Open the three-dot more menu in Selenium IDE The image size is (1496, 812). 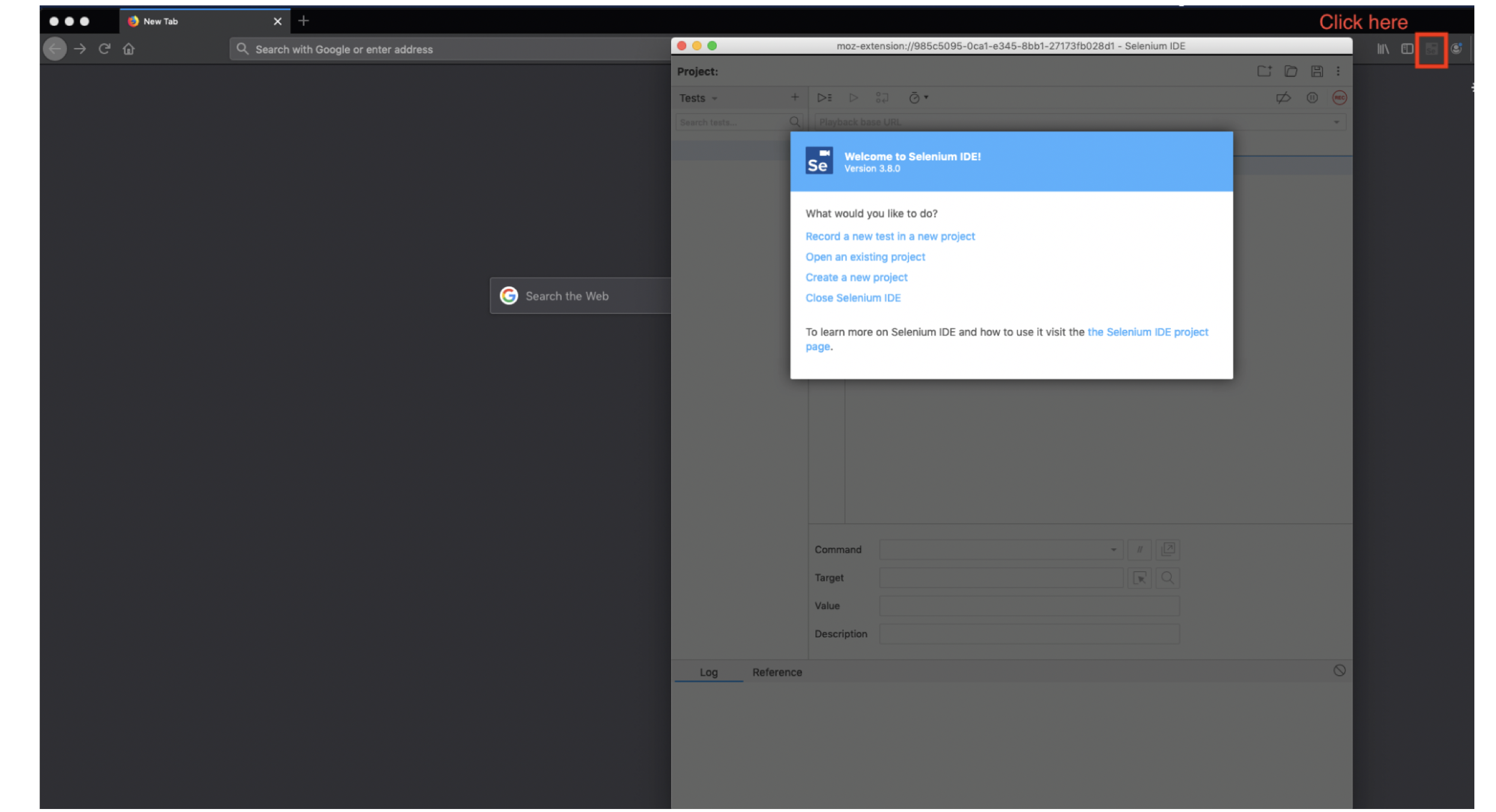coord(1338,71)
